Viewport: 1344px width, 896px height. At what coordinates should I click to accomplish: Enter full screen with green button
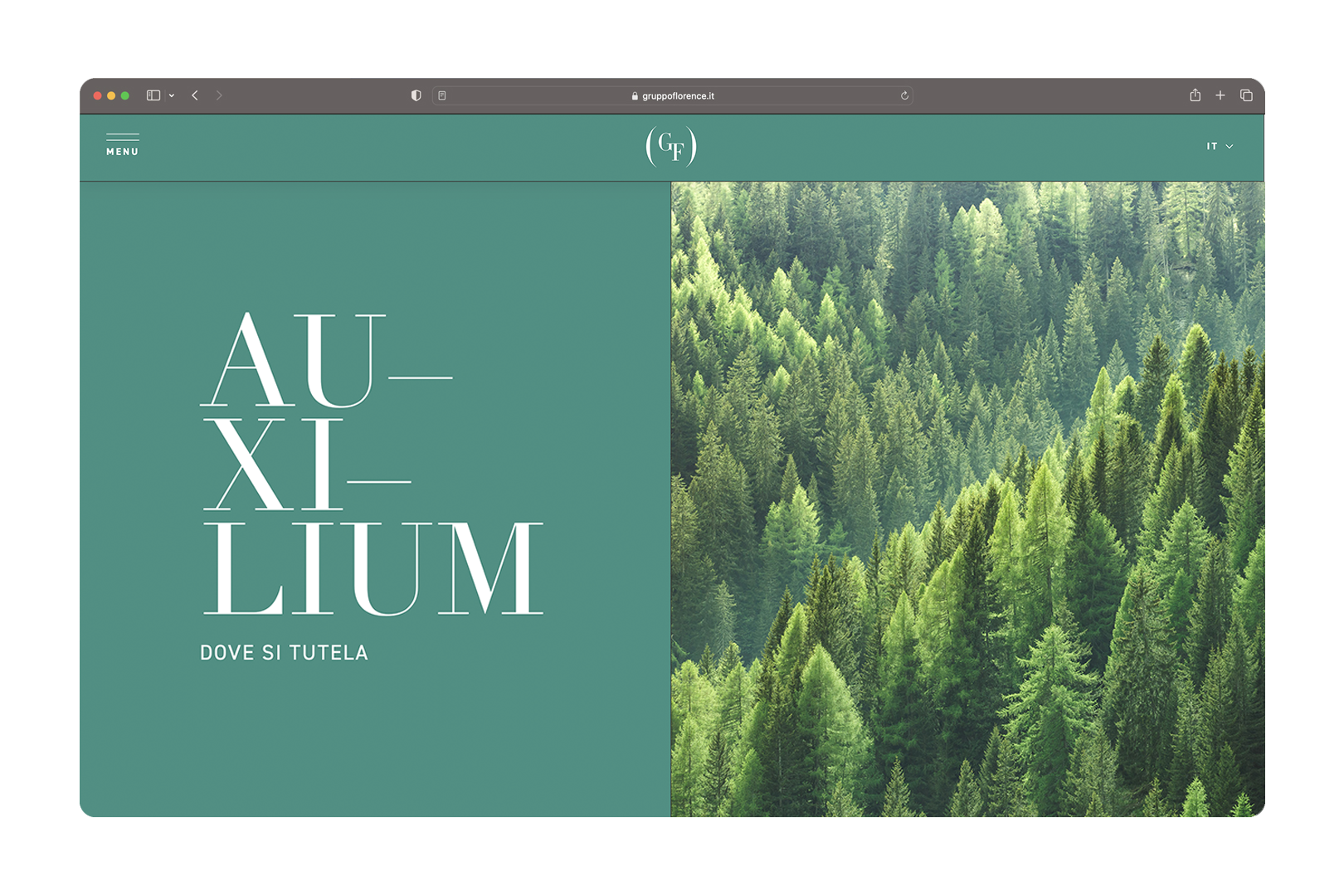(x=125, y=95)
